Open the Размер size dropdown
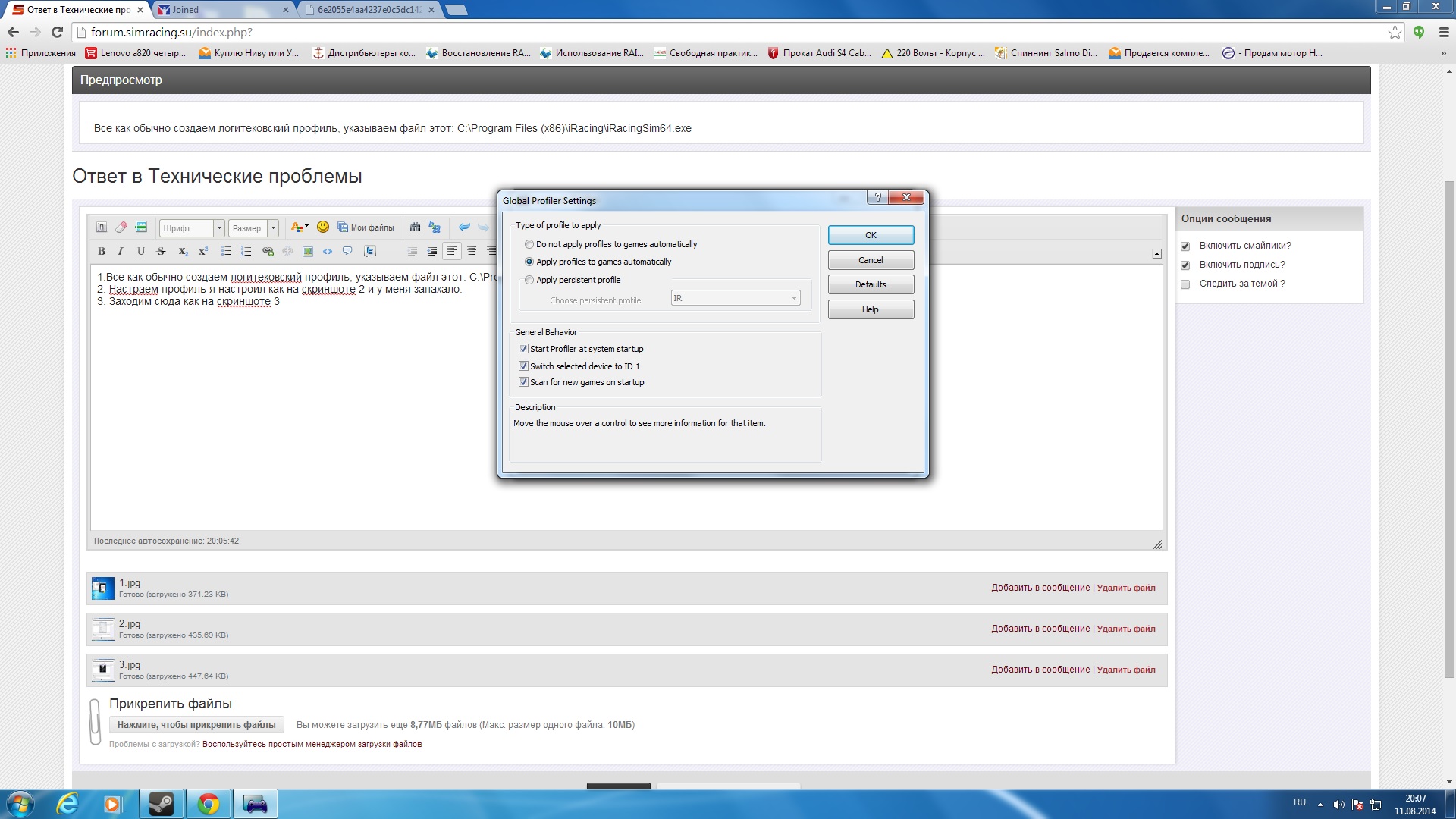The width and height of the screenshot is (1456, 819). click(x=273, y=227)
